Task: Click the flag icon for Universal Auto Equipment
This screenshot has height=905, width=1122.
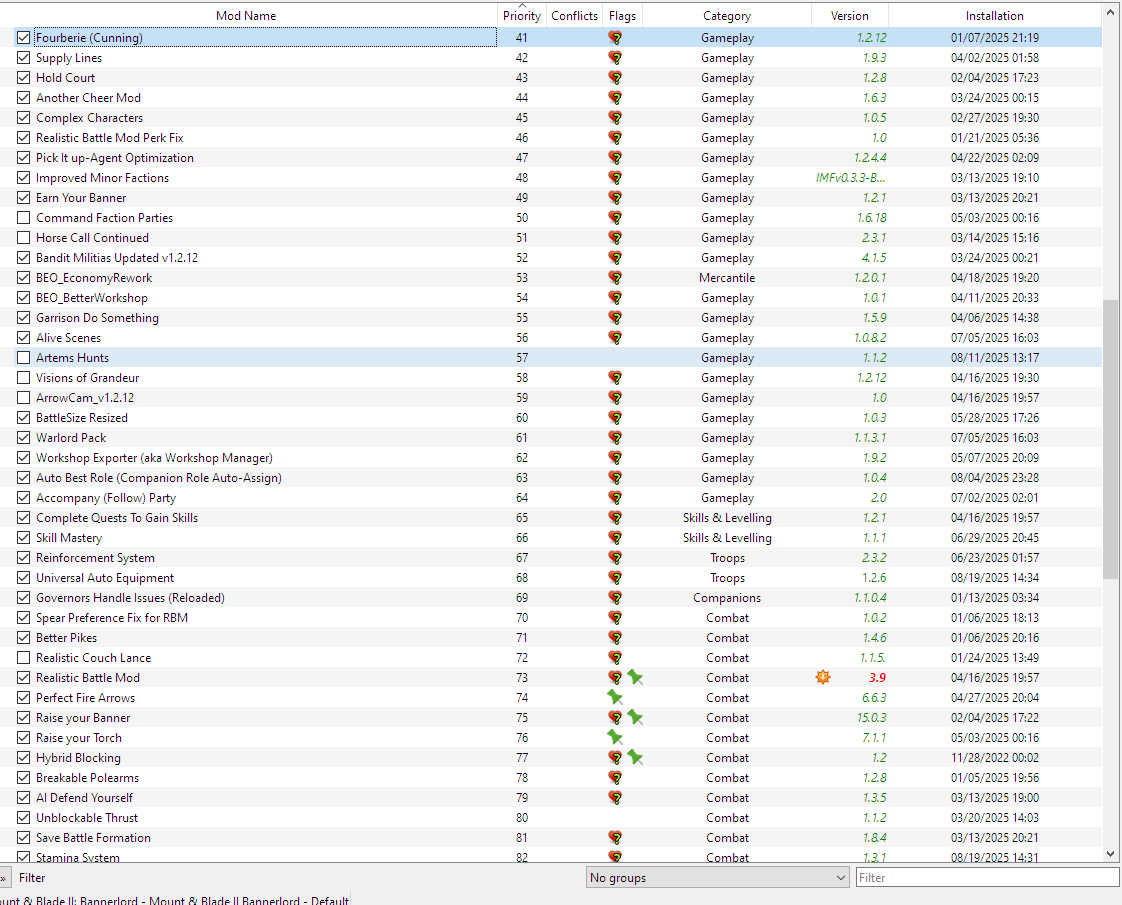Action: [x=615, y=577]
